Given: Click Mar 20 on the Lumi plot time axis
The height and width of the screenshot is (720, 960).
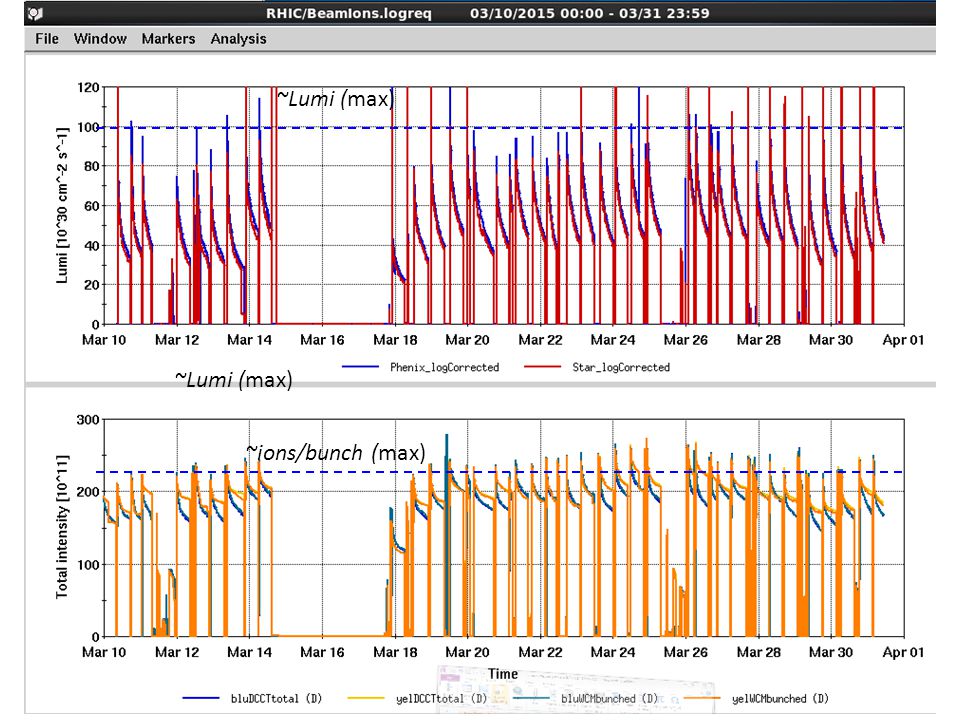Looking at the screenshot, I should coord(468,340).
